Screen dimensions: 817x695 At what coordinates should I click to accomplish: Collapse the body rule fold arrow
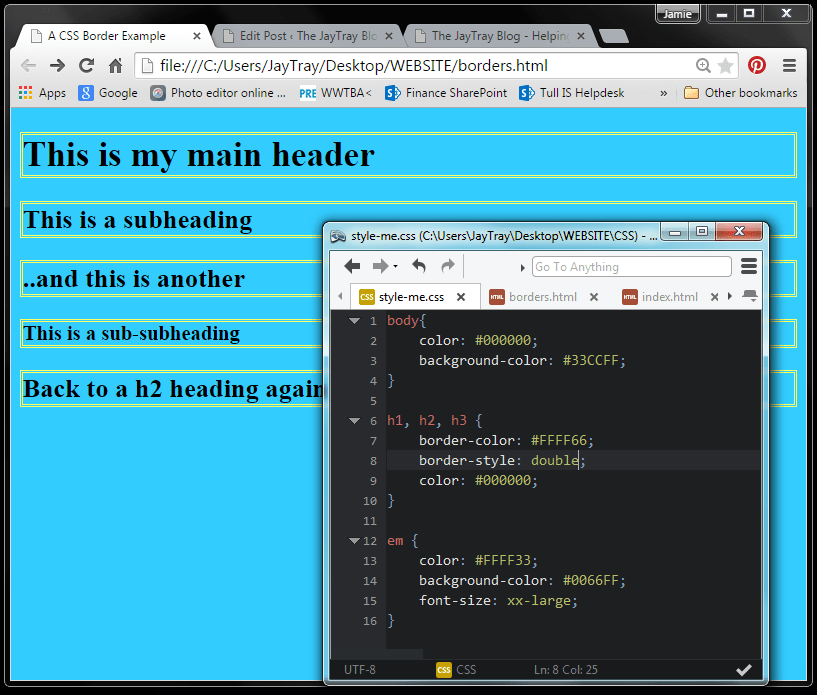[354, 320]
